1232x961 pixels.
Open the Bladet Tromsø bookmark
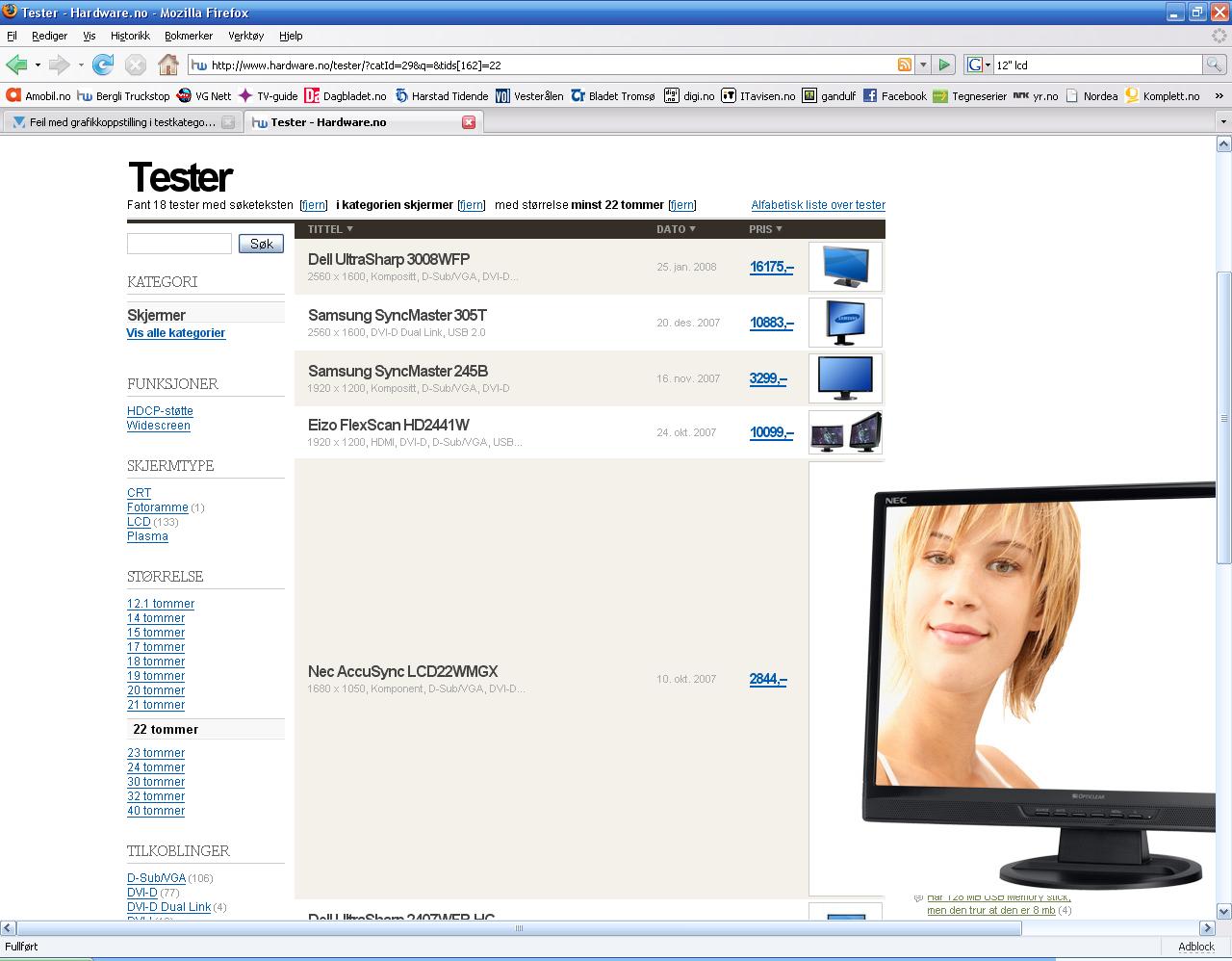click(x=613, y=95)
